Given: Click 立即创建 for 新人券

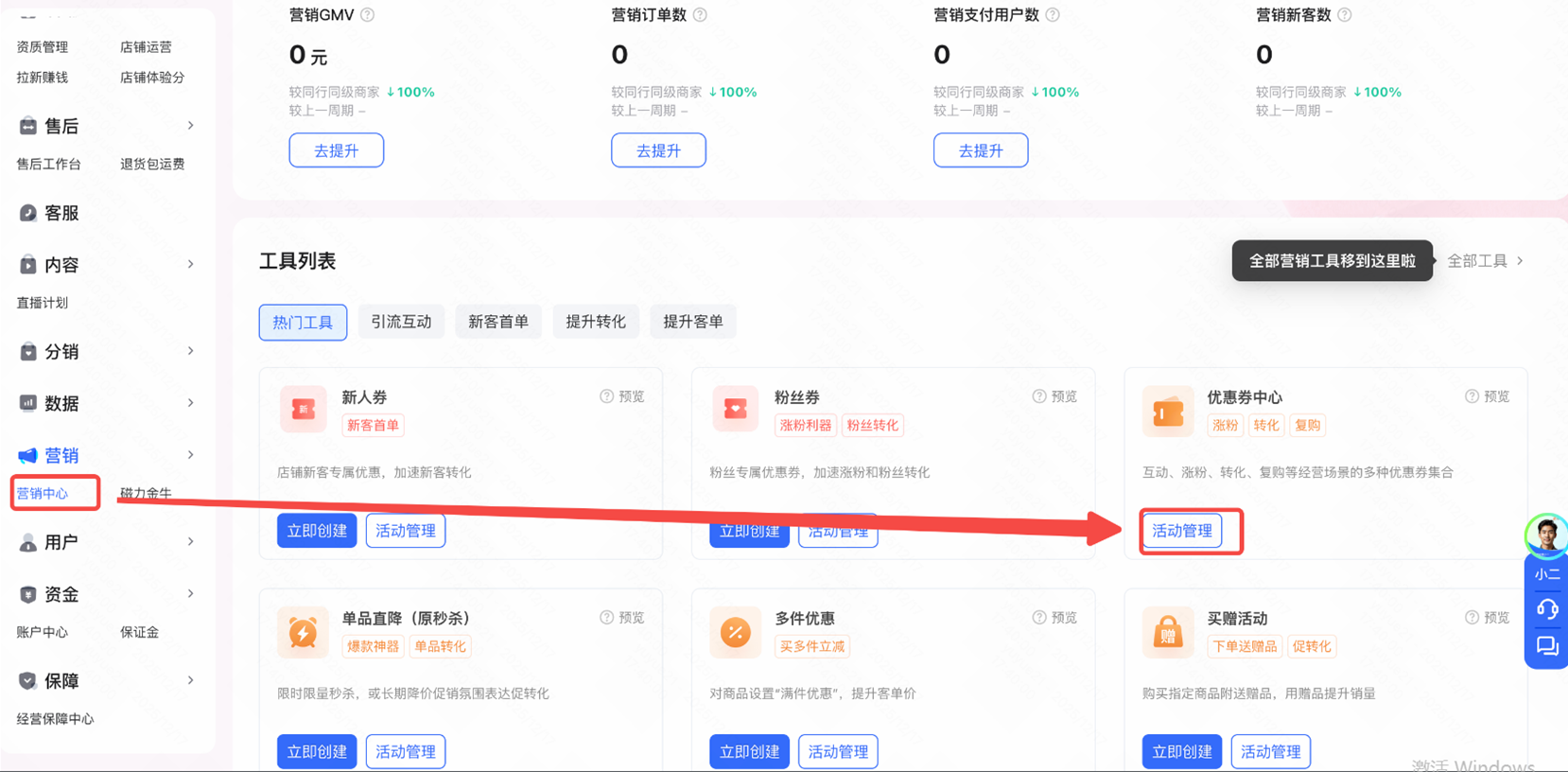Looking at the screenshot, I should click(317, 531).
